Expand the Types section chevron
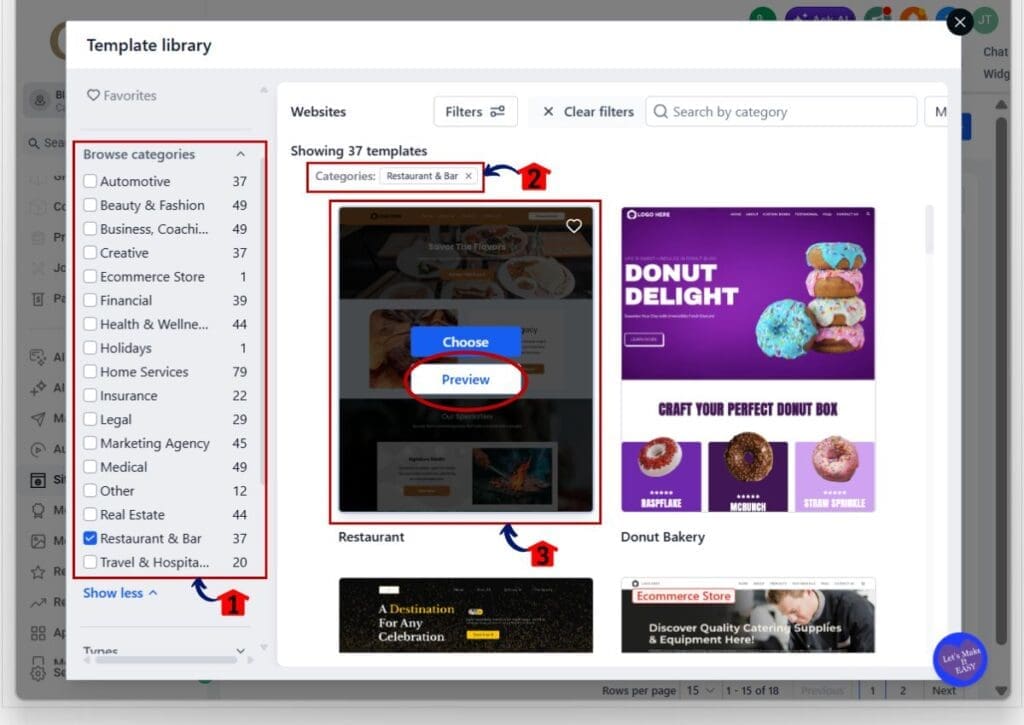Screen dimensions: 1024x725 pos(240,651)
